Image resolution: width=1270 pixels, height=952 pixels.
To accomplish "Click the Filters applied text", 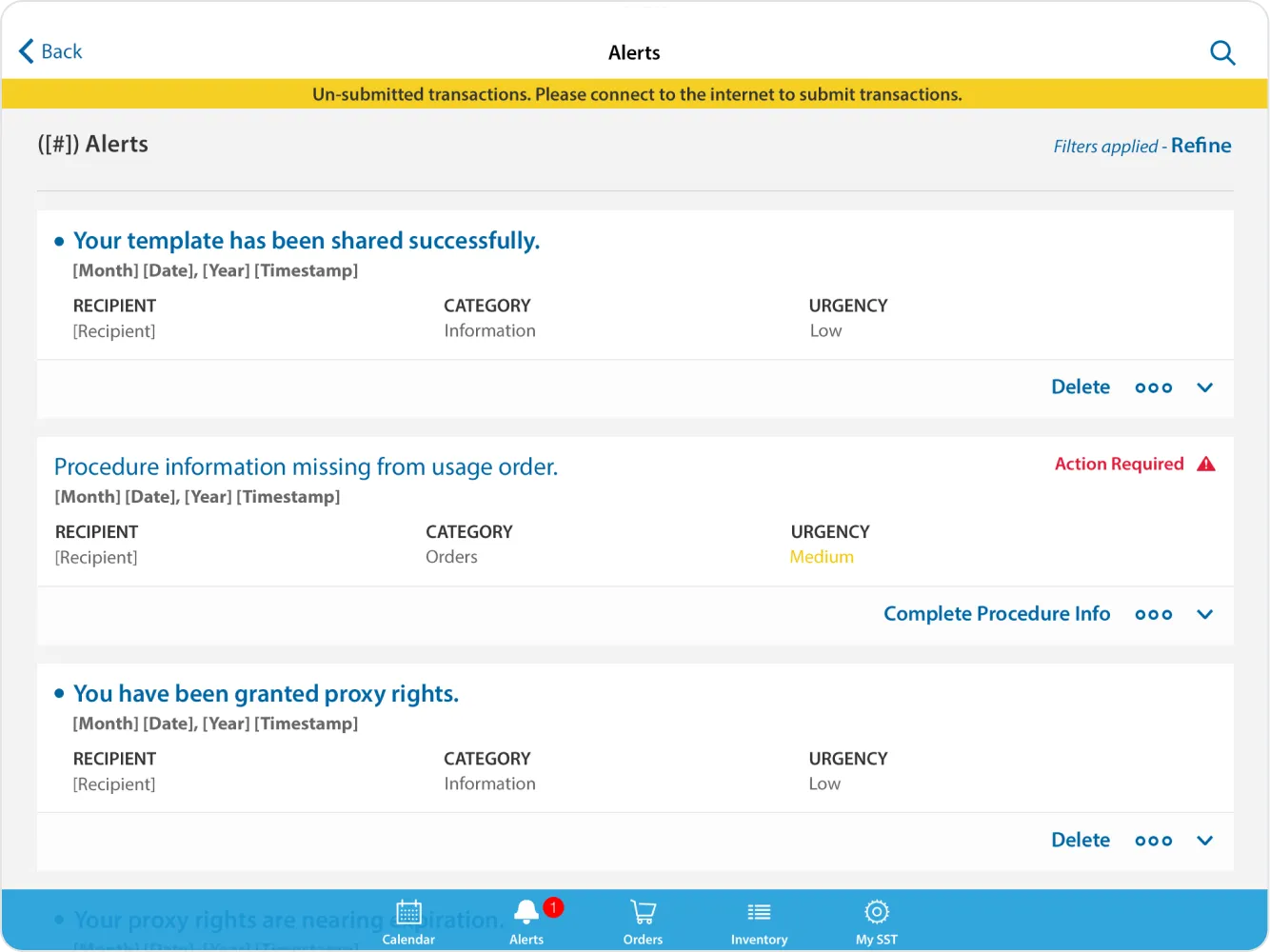I will pos(1105,147).
